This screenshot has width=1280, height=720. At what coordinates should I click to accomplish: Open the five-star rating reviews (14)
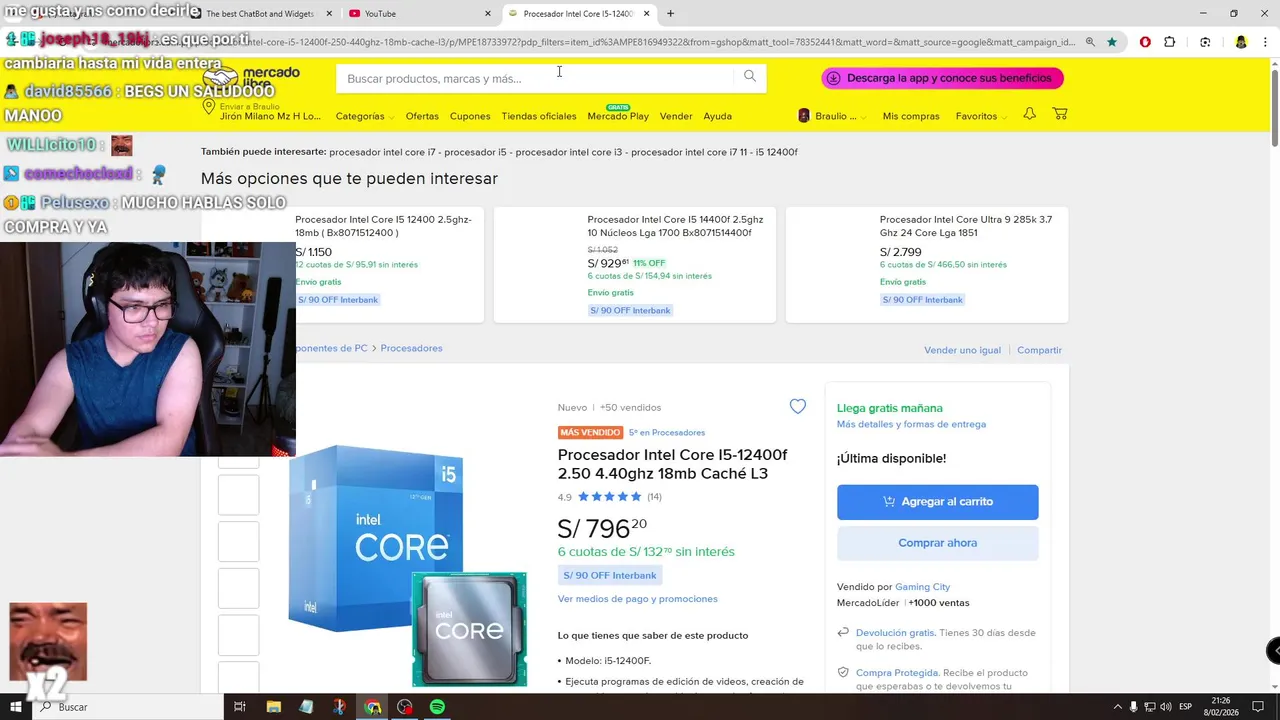coord(610,497)
